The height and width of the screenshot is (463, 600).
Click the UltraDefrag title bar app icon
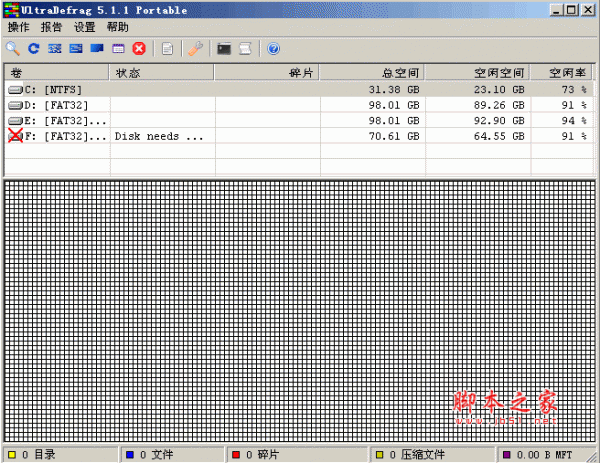tap(11, 10)
